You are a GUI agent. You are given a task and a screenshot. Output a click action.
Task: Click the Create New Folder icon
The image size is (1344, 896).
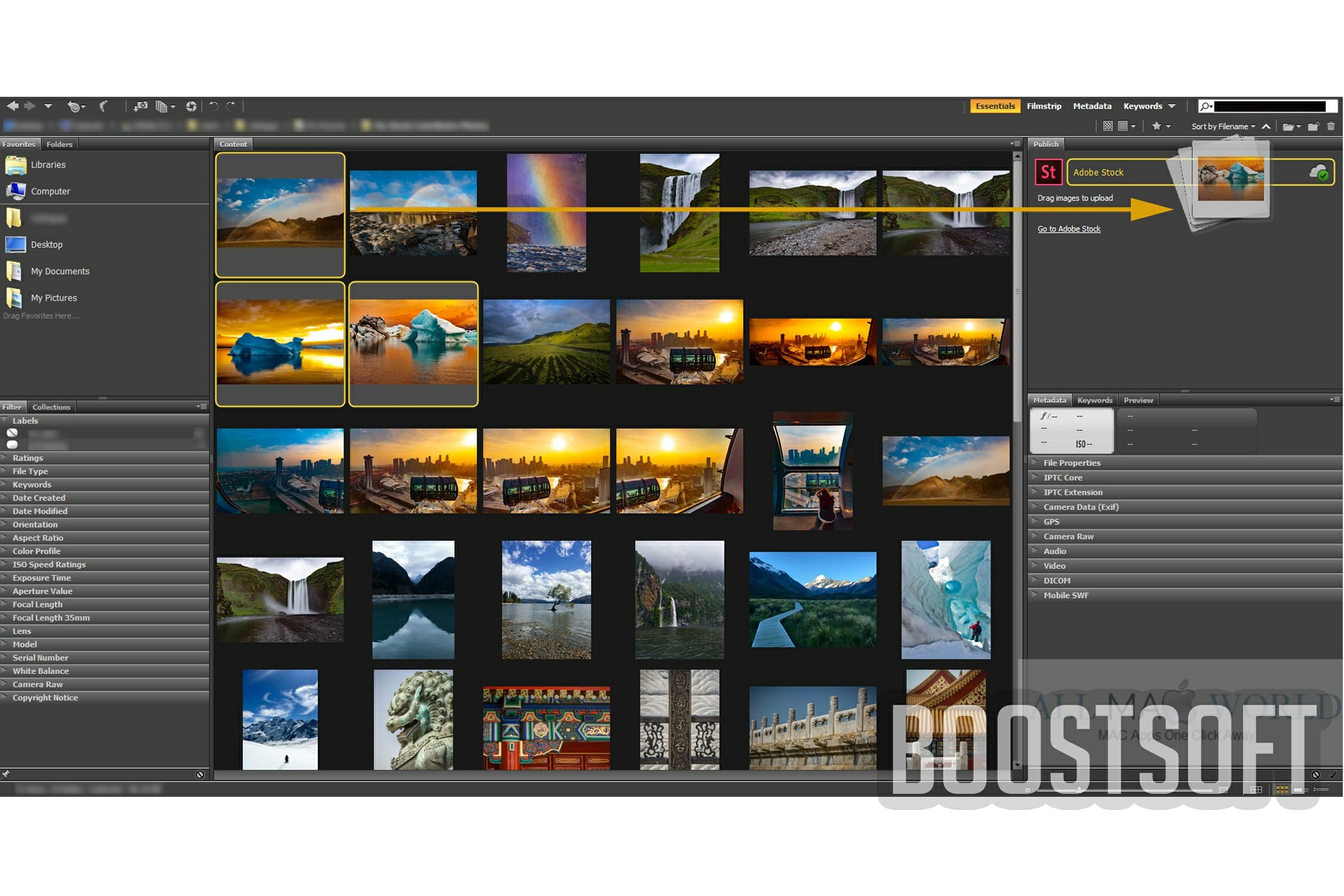click(1314, 126)
